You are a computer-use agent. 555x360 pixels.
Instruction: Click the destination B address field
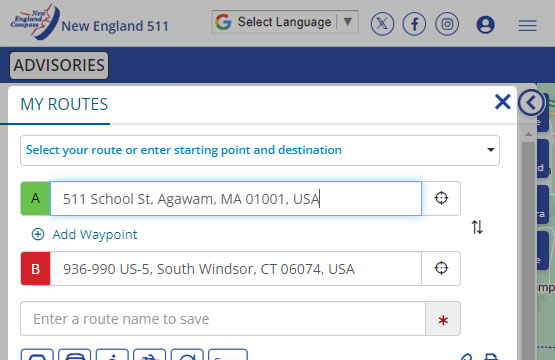(x=236, y=269)
